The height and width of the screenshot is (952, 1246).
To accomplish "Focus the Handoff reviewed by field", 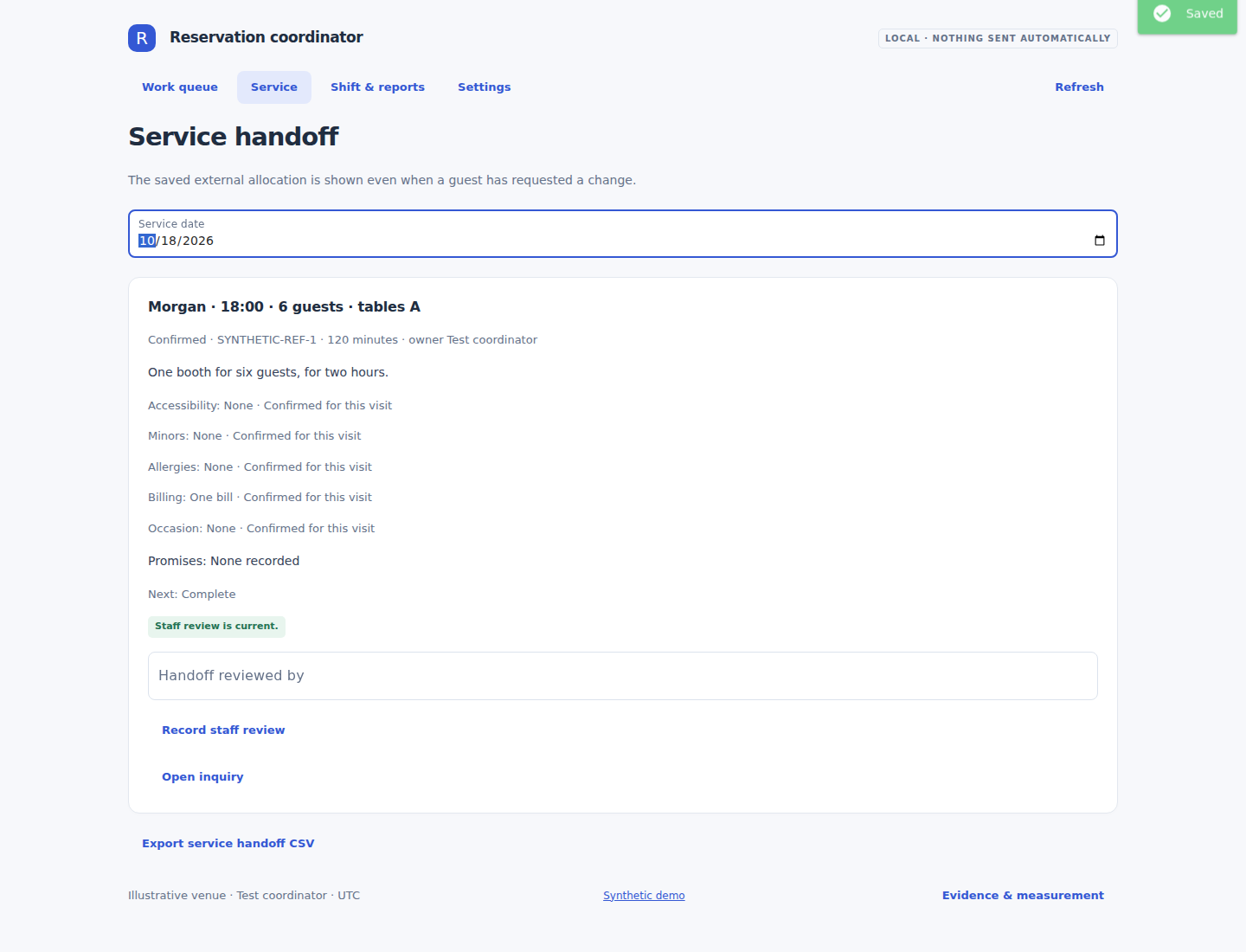I will click(623, 676).
